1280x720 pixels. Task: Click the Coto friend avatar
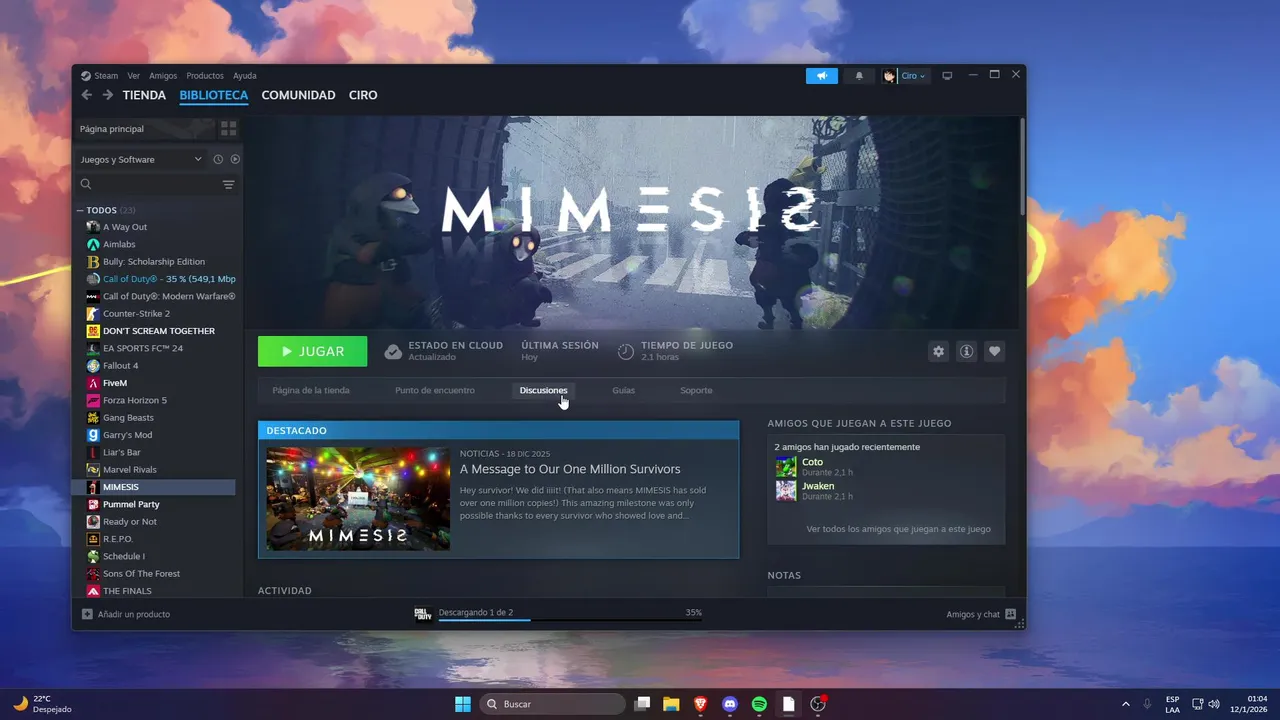pyautogui.click(x=786, y=467)
